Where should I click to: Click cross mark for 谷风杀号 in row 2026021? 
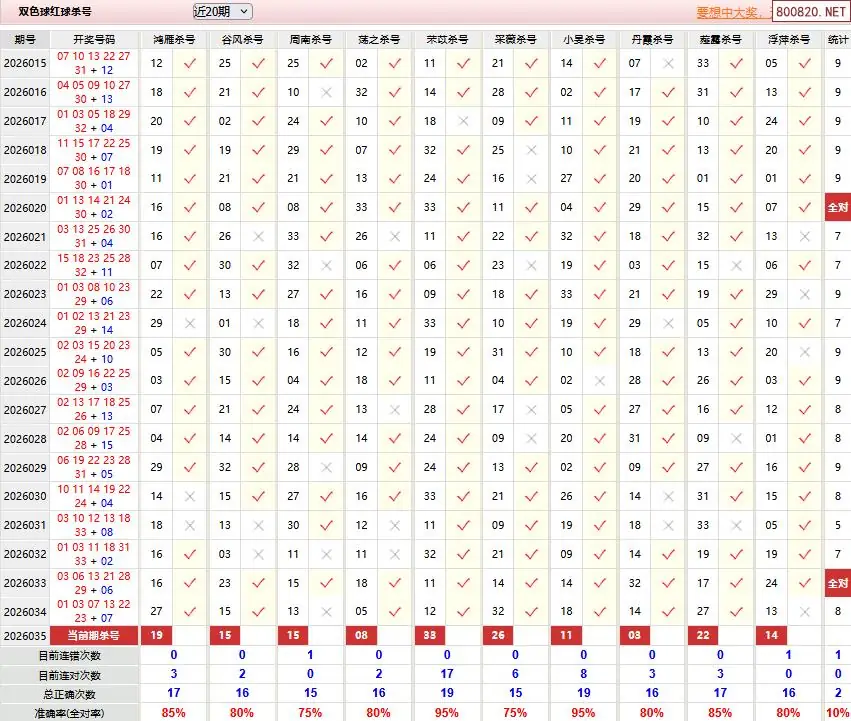259,237
